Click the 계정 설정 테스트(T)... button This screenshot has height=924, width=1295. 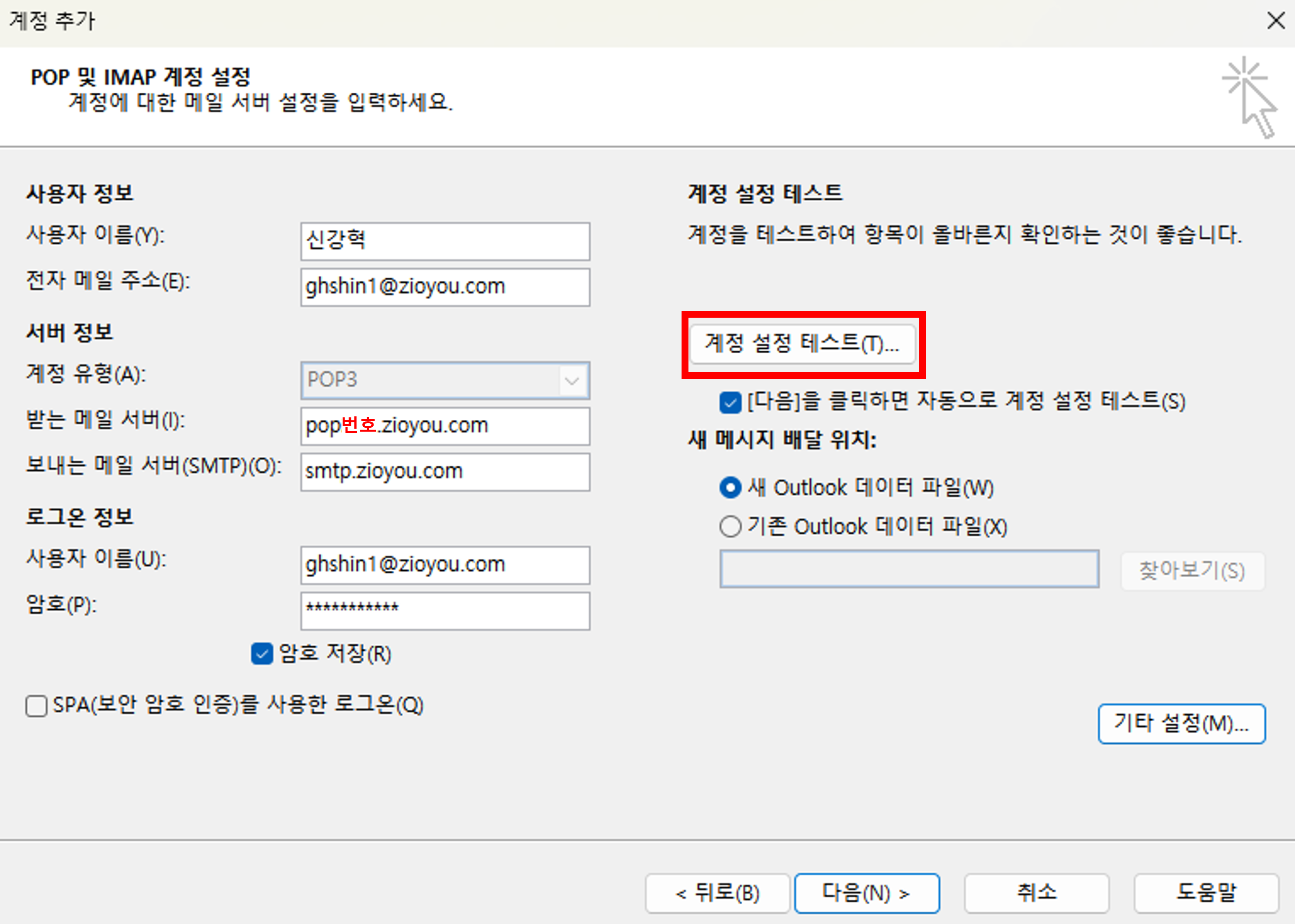802,344
